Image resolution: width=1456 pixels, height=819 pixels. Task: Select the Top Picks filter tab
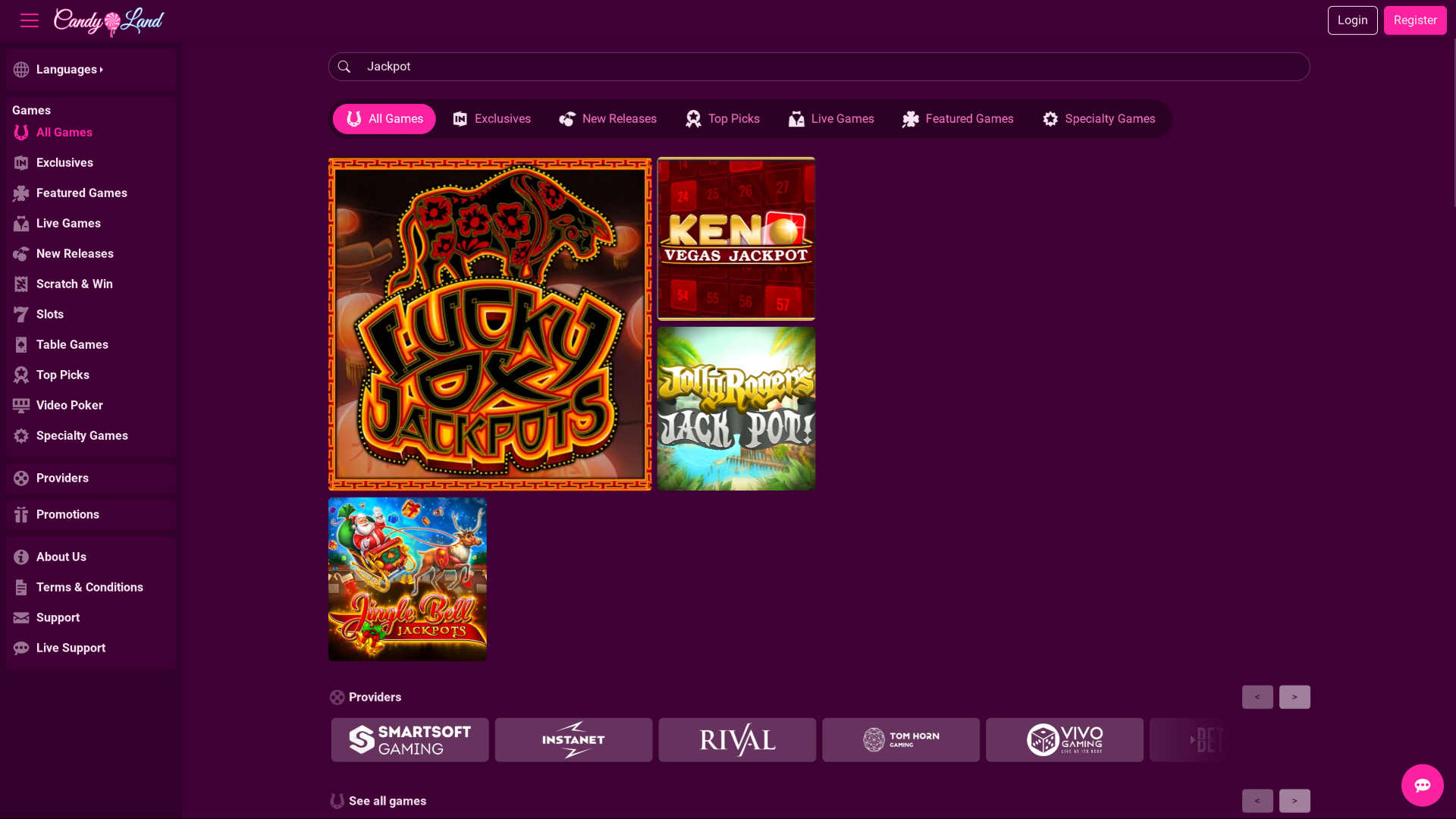coord(721,118)
